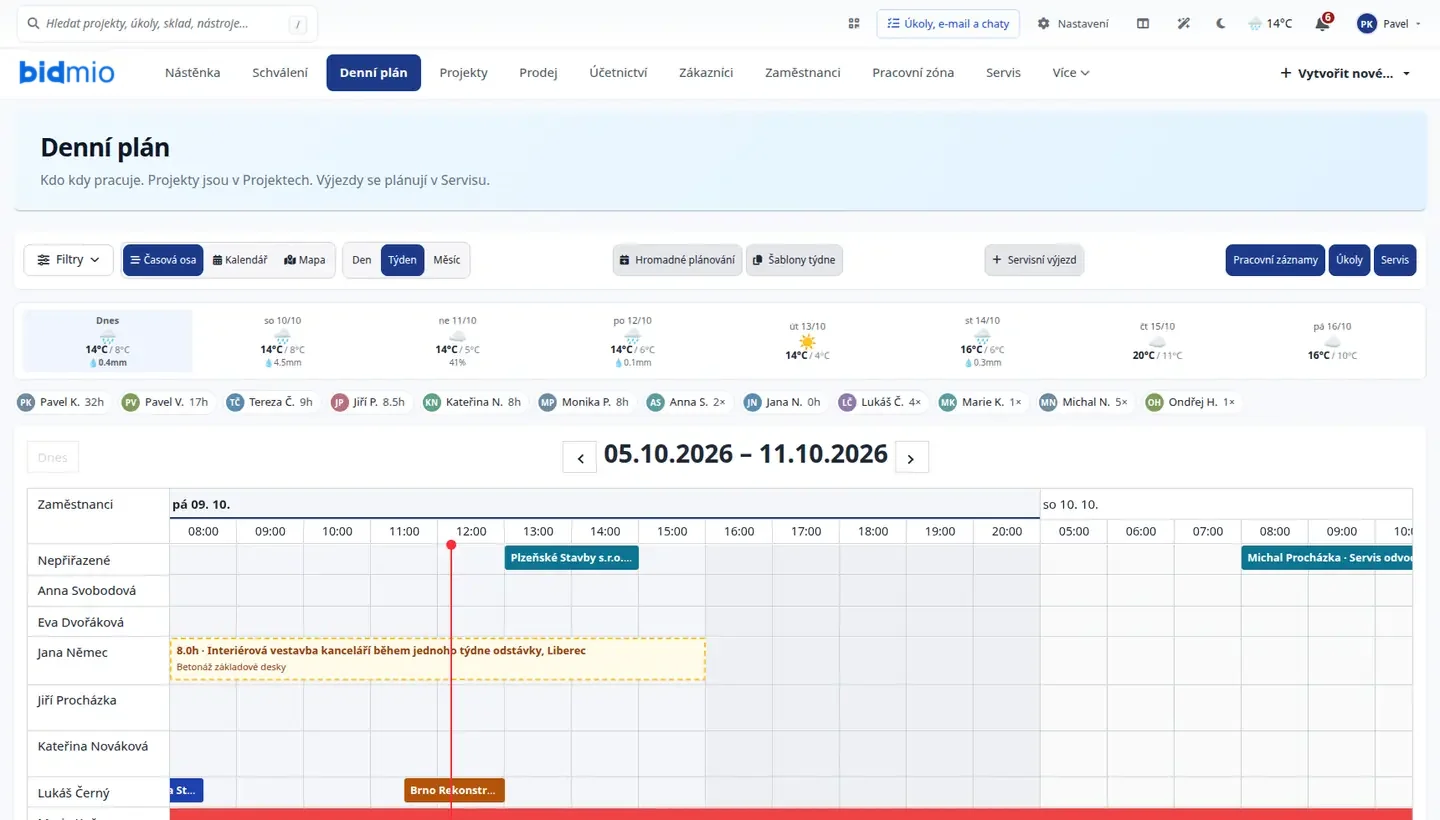Click the magic wand icon
This screenshot has height=820, width=1440.
[1183, 23]
